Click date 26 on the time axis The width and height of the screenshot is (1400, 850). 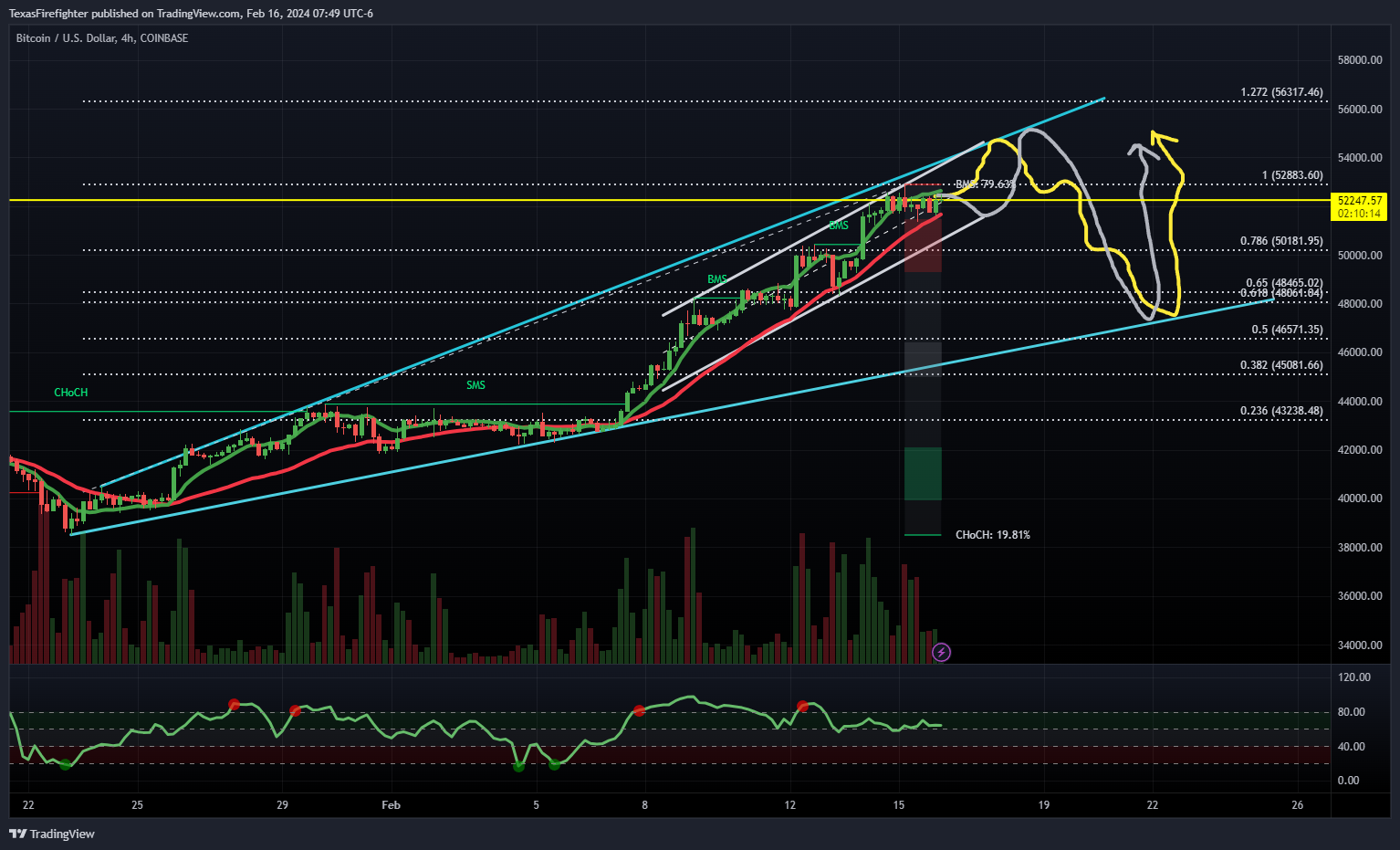click(x=1297, y=805)
